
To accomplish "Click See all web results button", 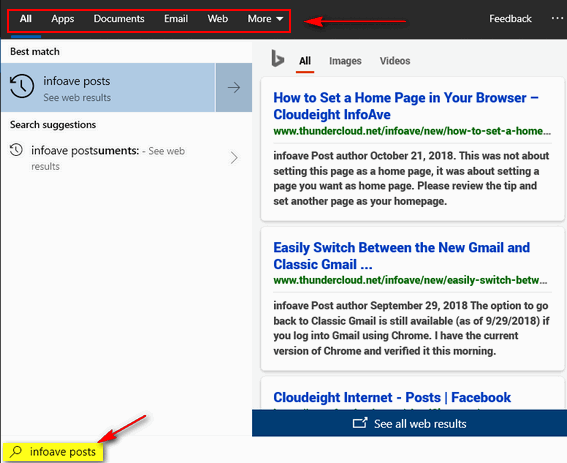I will click(x=409, y=423).
